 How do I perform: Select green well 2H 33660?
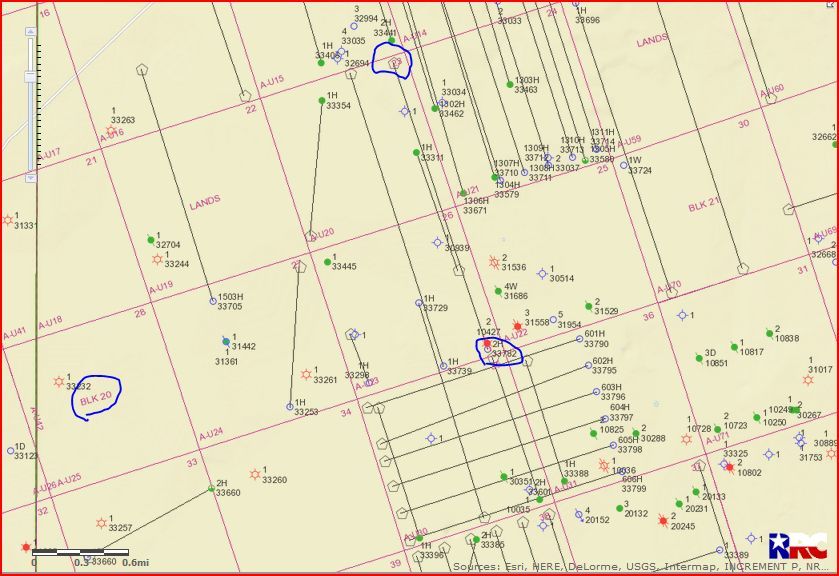(x=211, y=488)
